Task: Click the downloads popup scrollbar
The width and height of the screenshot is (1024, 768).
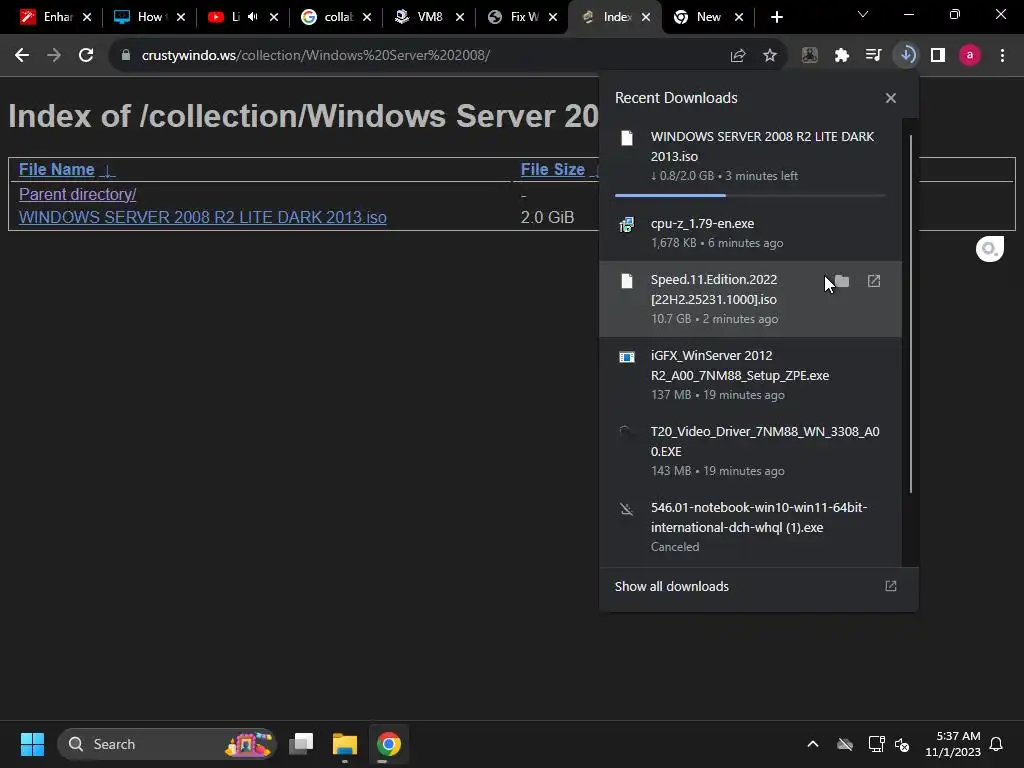Action: (910, 313)
